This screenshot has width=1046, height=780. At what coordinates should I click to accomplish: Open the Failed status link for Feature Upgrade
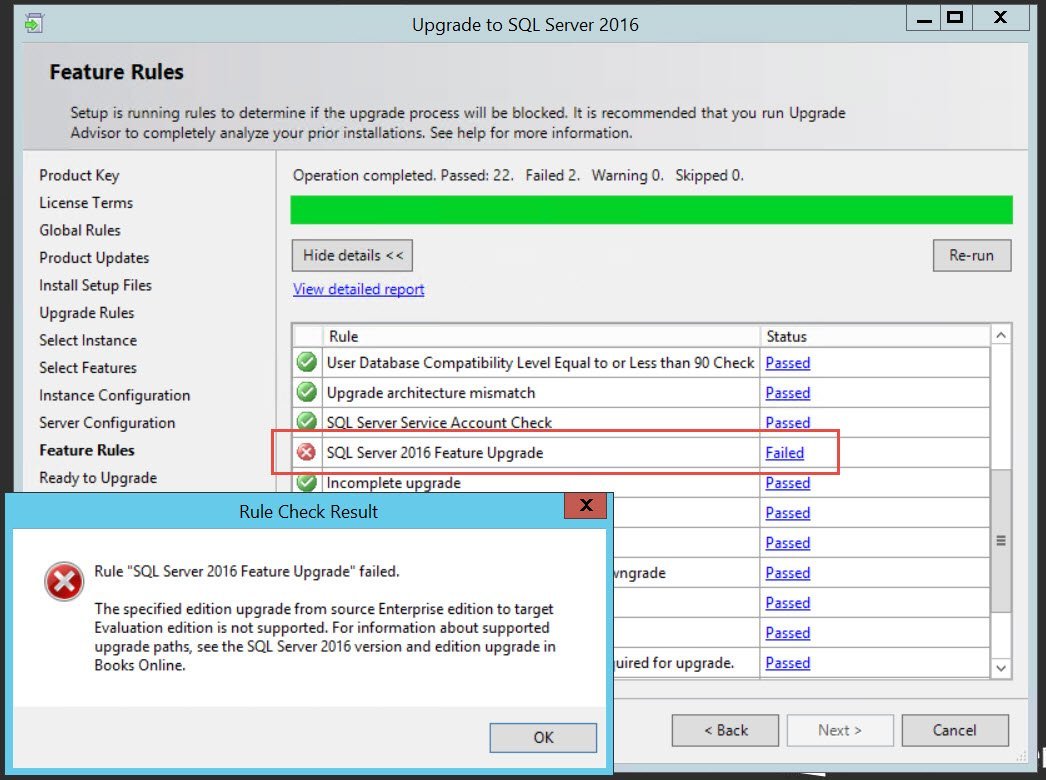coord(784,452)
